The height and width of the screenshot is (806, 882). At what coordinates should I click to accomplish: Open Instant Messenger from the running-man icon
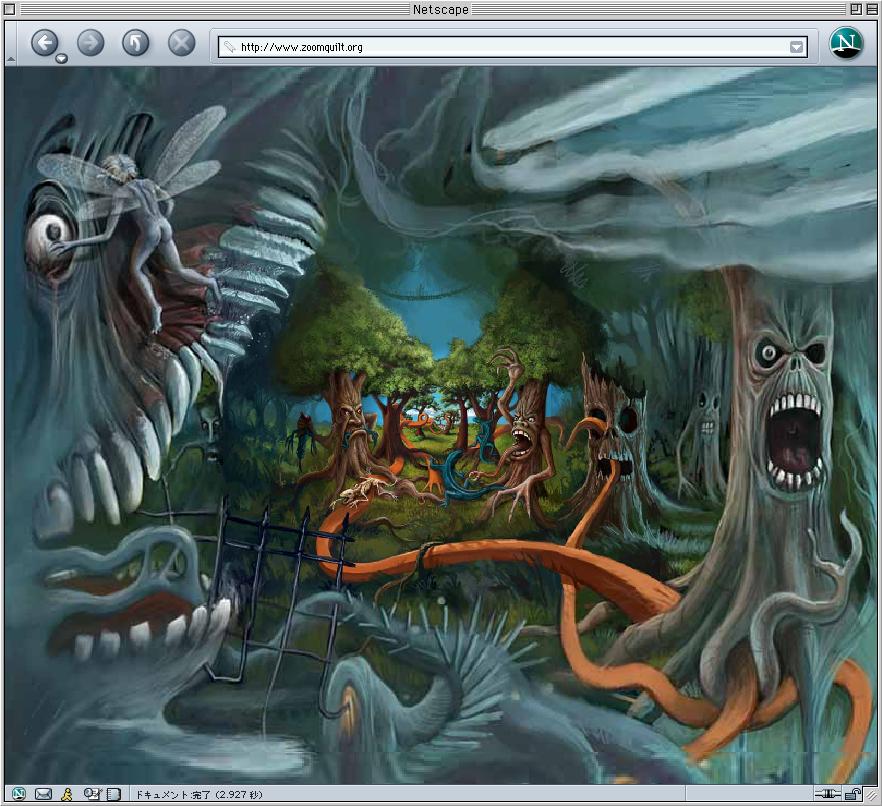click(67, 794)
